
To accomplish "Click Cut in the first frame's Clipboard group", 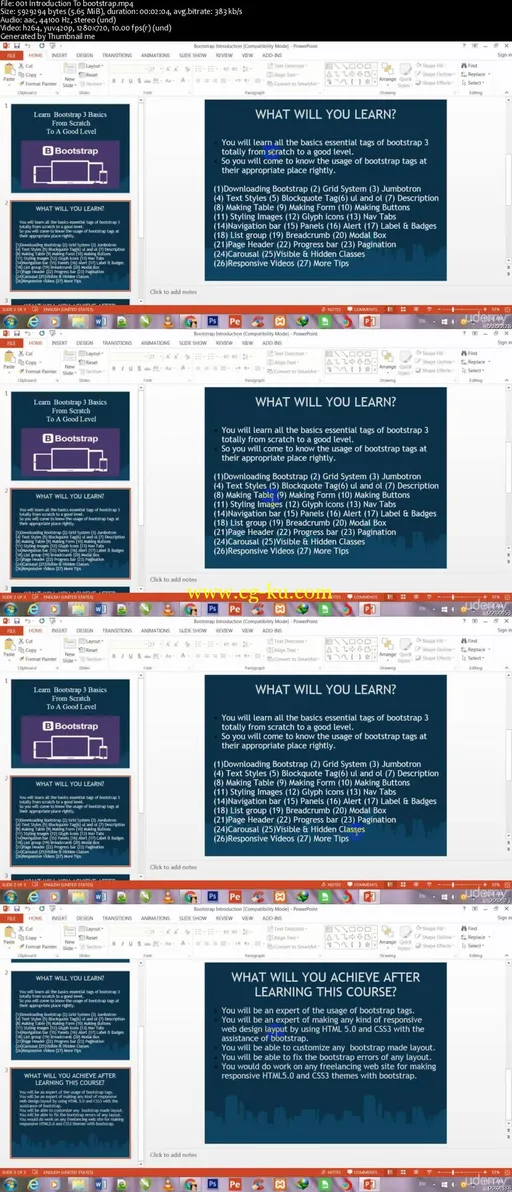I will (28, 67).
